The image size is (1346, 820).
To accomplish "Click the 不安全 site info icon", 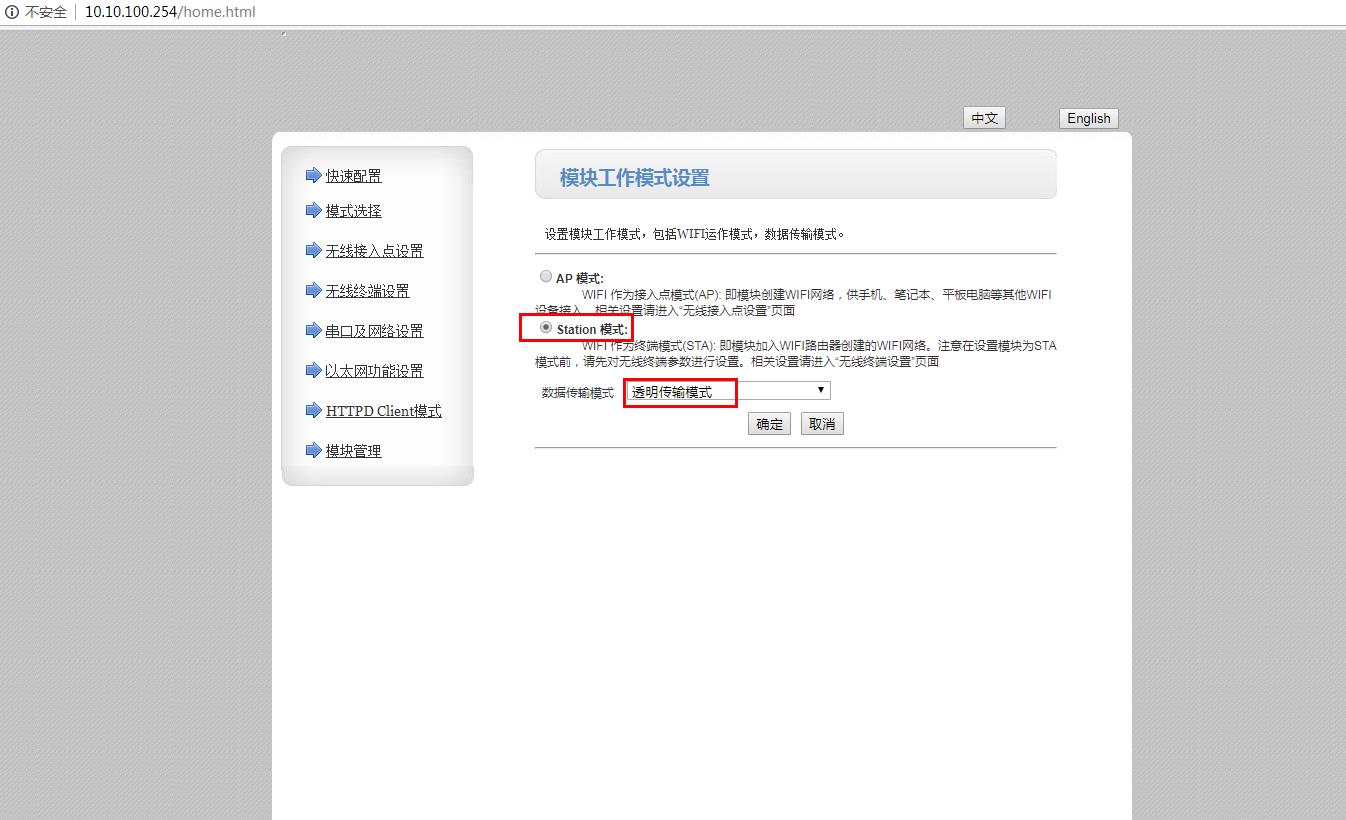I will pos(12,12).
